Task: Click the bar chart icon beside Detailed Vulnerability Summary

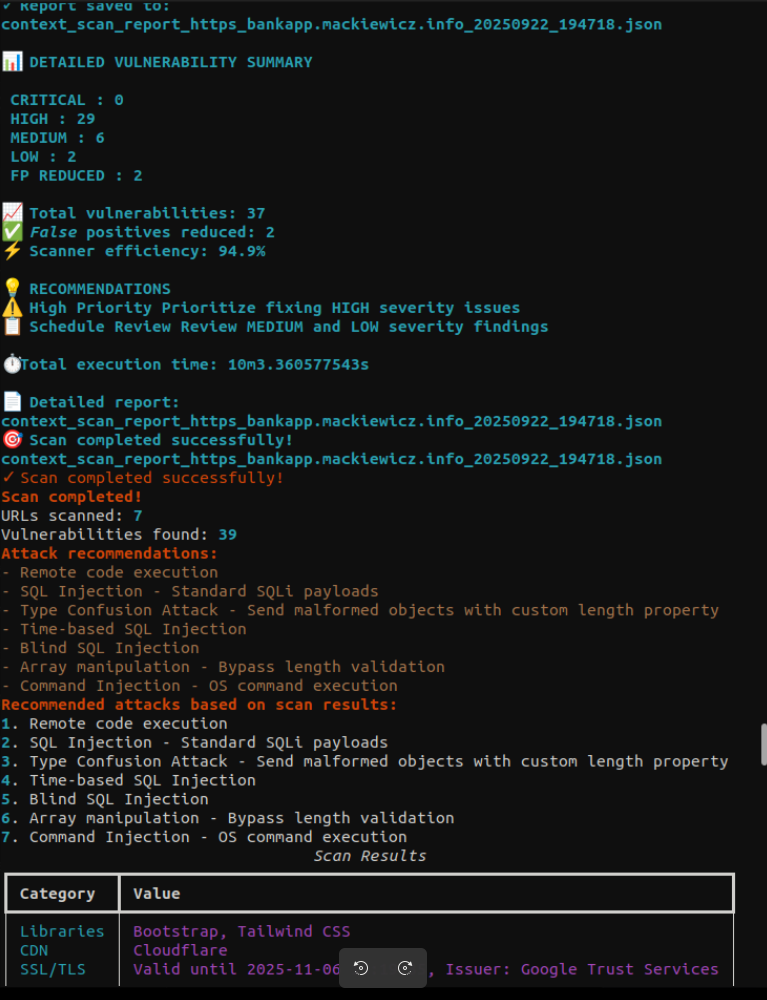Action: tap(12, 62)
